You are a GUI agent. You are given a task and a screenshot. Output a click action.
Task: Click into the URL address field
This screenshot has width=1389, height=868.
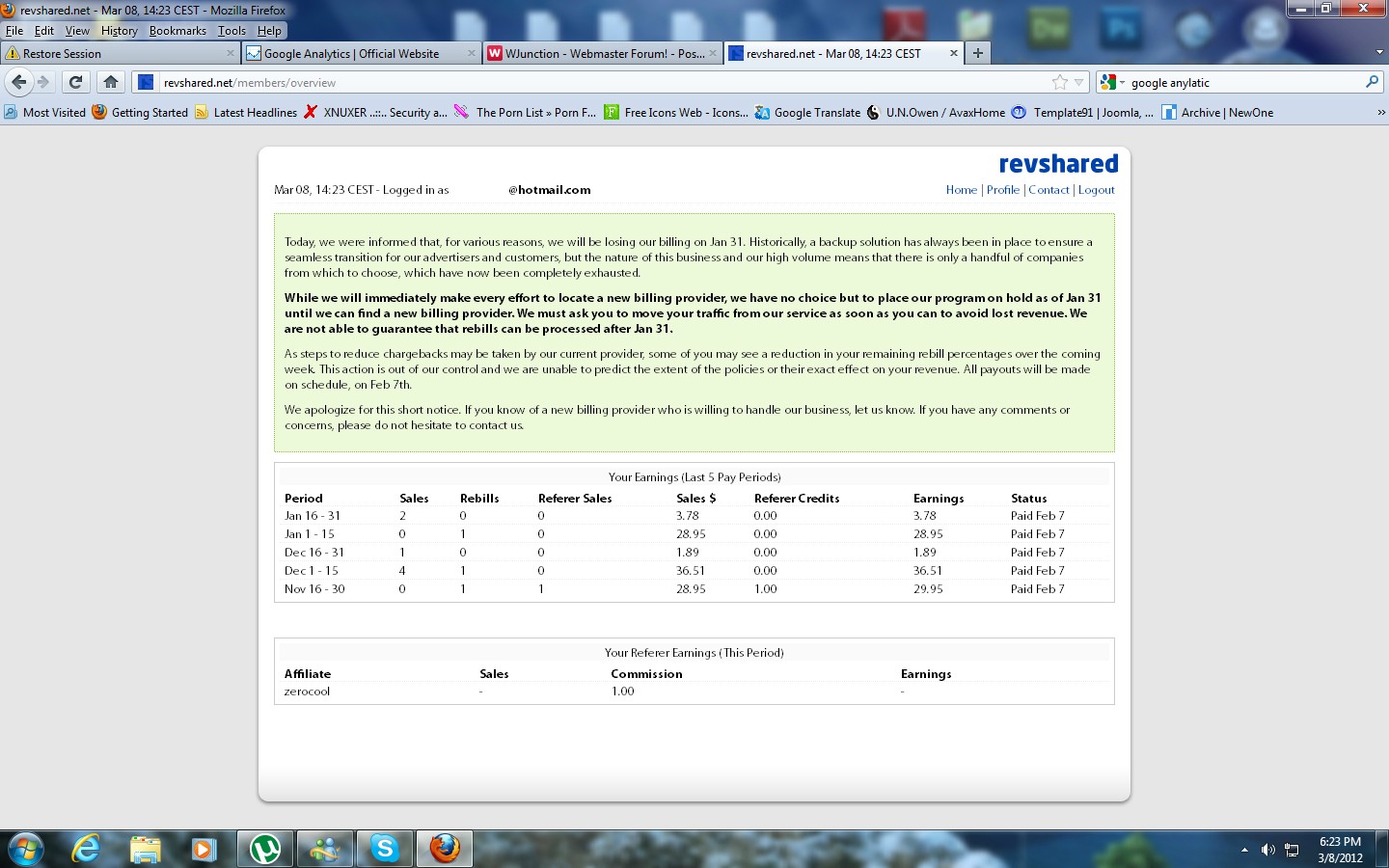coord(604,82)
